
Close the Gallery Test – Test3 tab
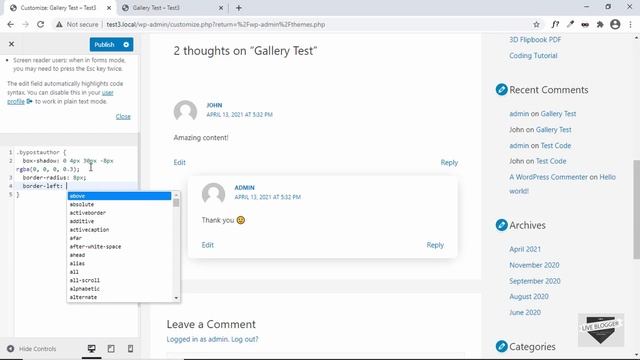[x=221, y=8]
